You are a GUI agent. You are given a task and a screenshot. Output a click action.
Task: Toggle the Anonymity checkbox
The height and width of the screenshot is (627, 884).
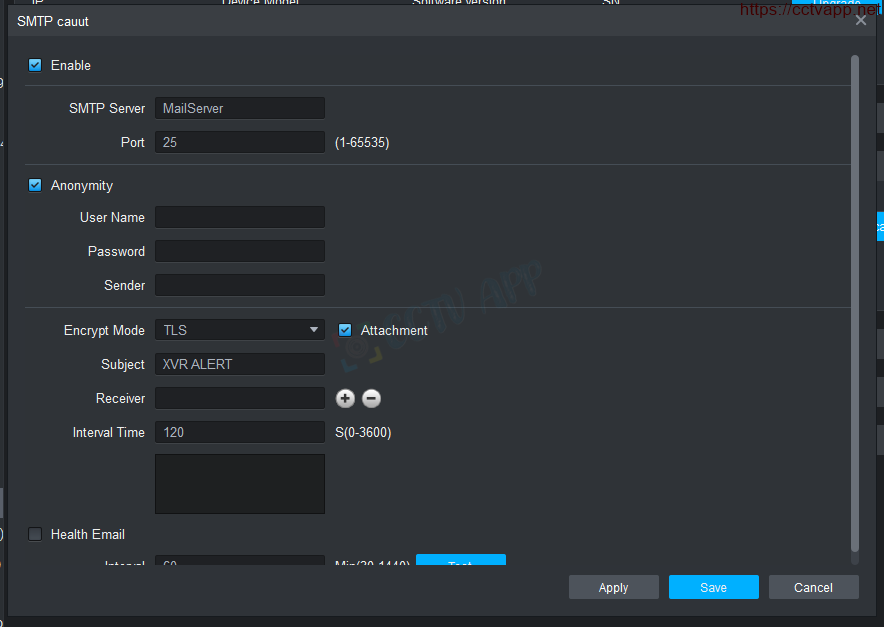tap(35, 186)
